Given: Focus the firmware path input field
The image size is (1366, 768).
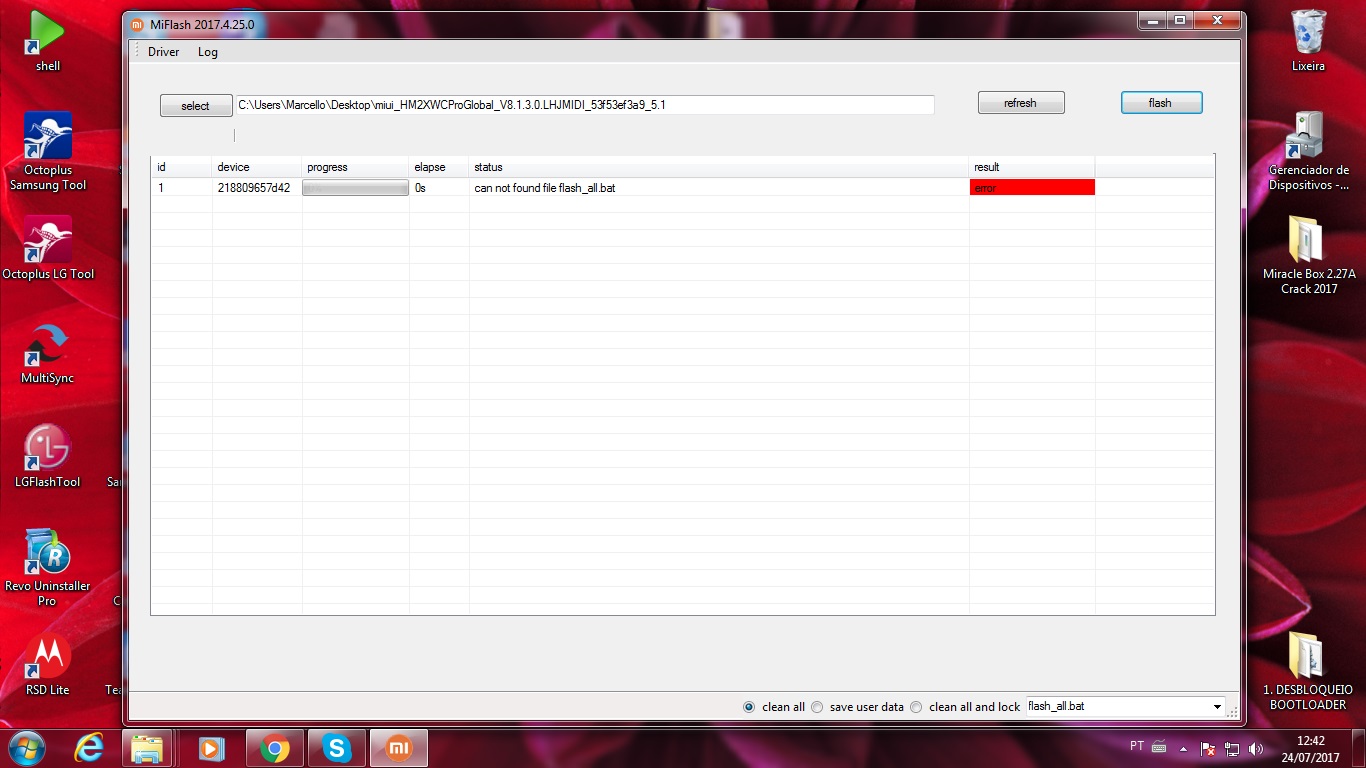Looking at the screenshot, I should (x=585, y=104).
